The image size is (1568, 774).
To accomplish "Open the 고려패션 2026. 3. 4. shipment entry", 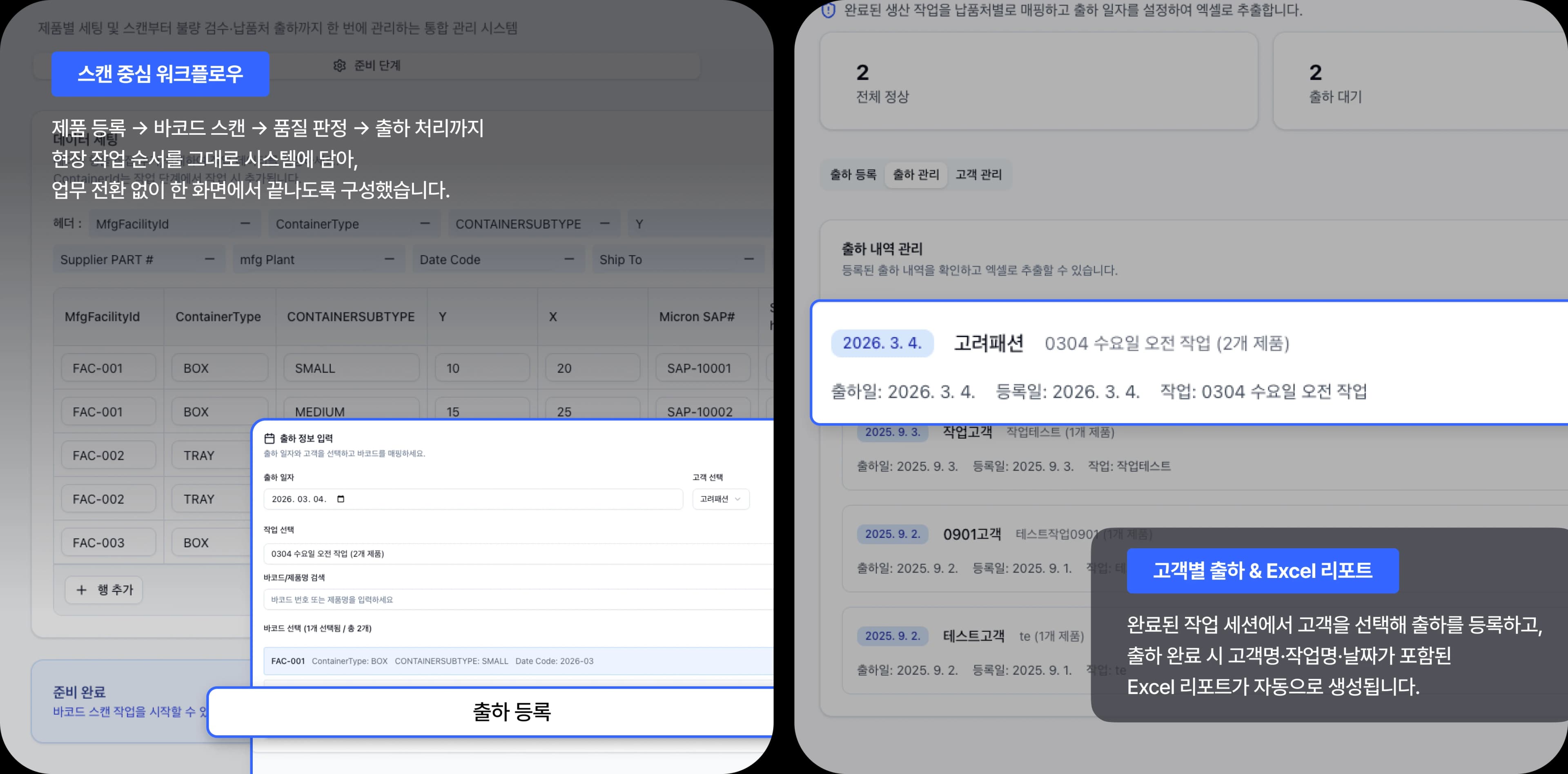I will tap(1190, 363).
